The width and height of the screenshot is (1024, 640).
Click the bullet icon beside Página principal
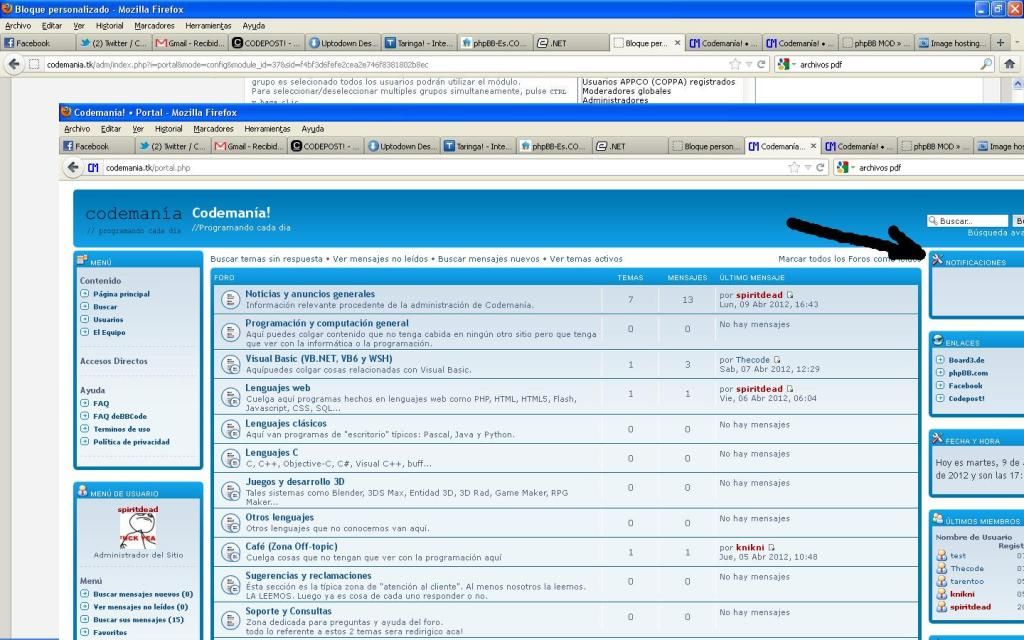84,294
